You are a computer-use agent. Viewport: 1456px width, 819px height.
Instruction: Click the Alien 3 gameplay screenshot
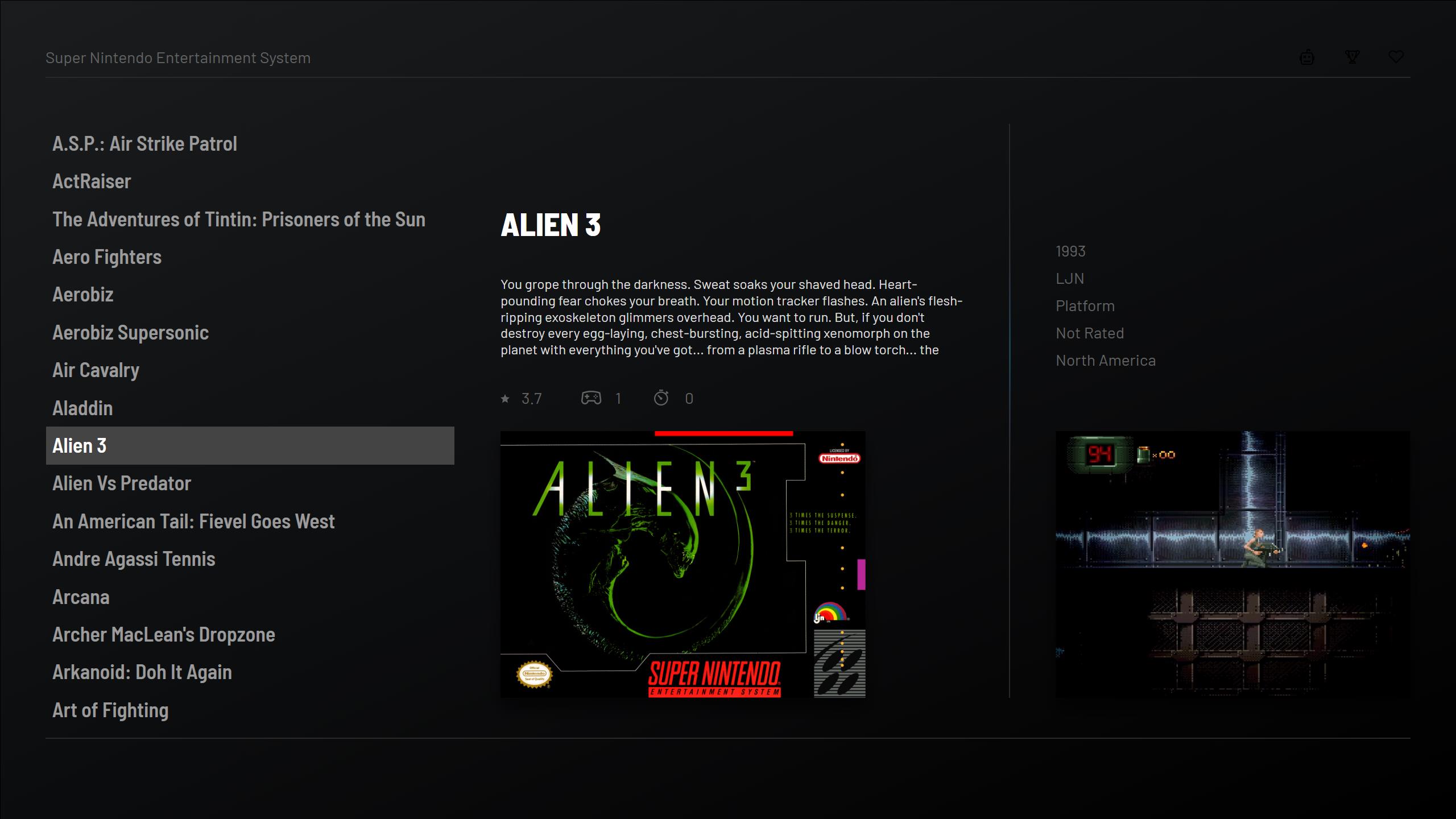[1232, 564]
